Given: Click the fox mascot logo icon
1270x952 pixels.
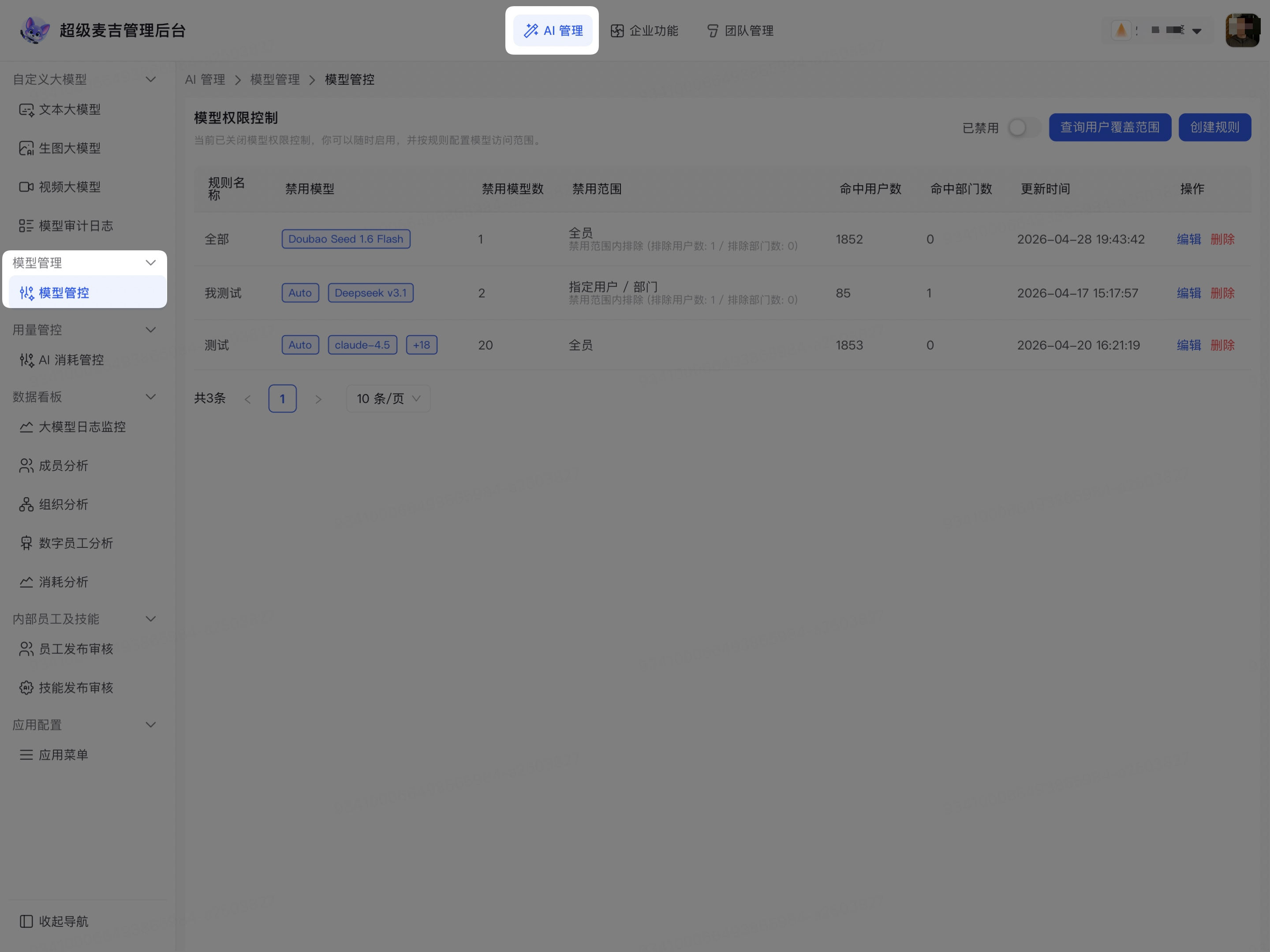Looking at the screenshot, I should [34, 30].
